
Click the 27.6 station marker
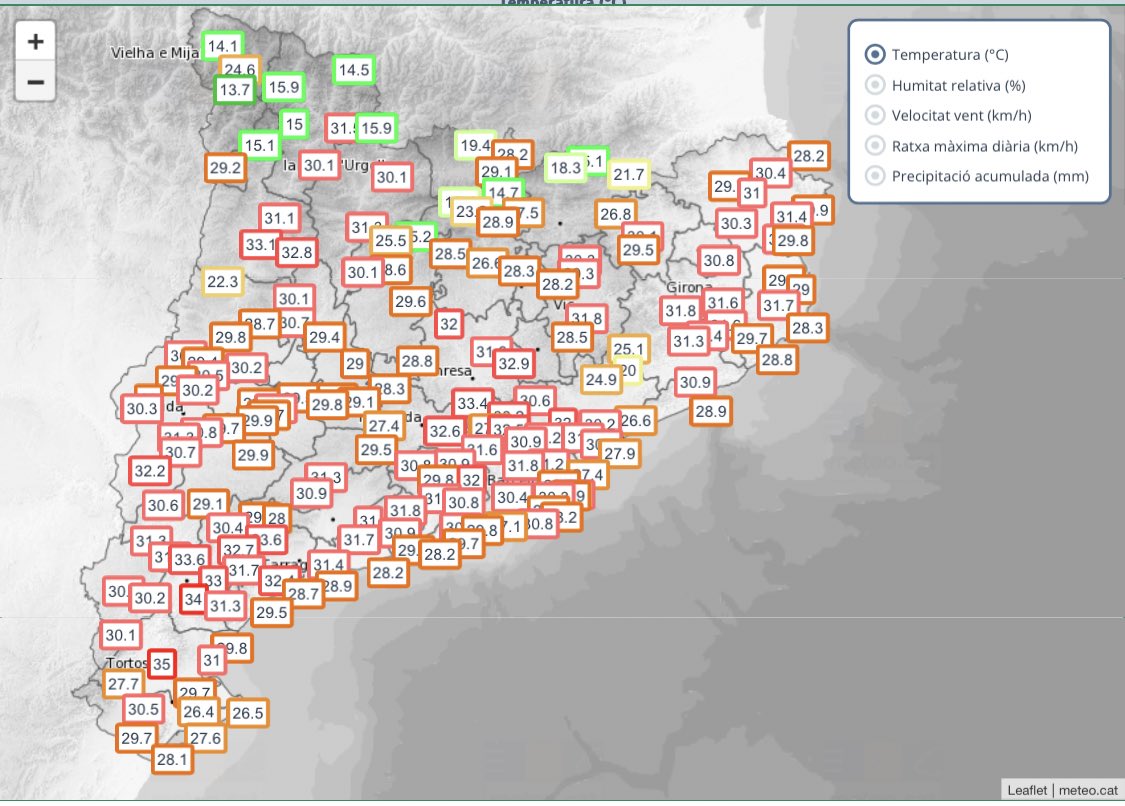(205, 738)
